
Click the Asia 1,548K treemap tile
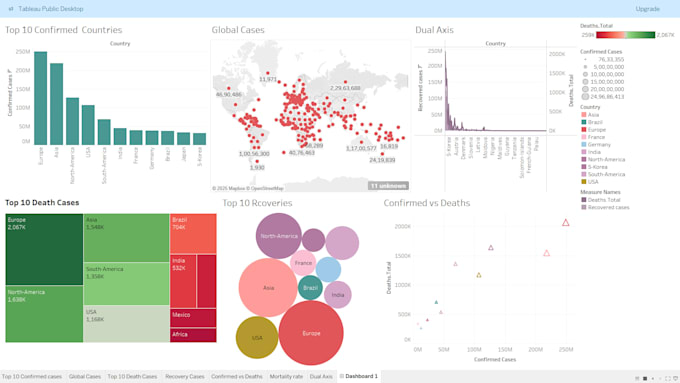click(126, 238)
